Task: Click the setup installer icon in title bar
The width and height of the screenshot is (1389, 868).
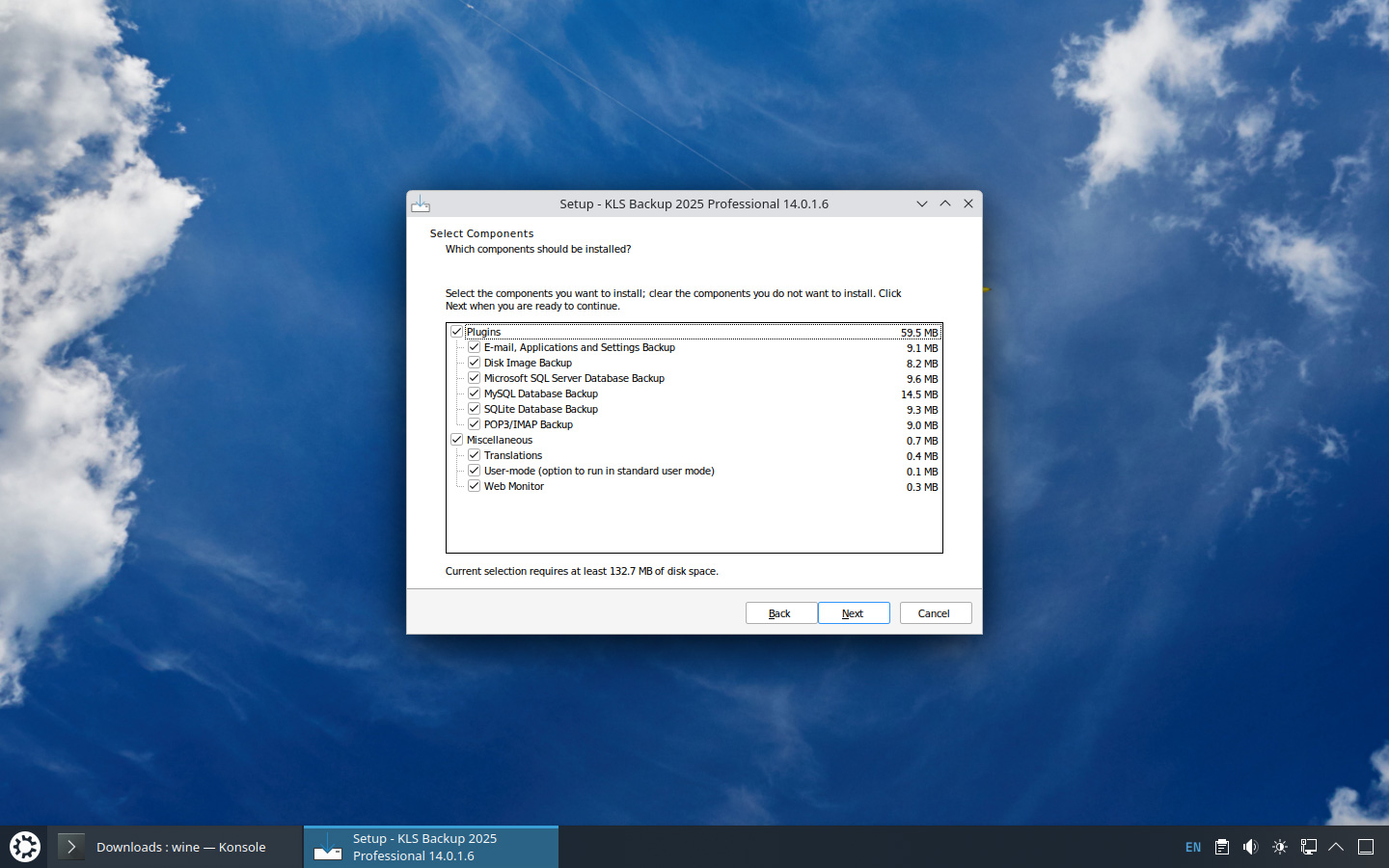Action: [x=421, y=203]
